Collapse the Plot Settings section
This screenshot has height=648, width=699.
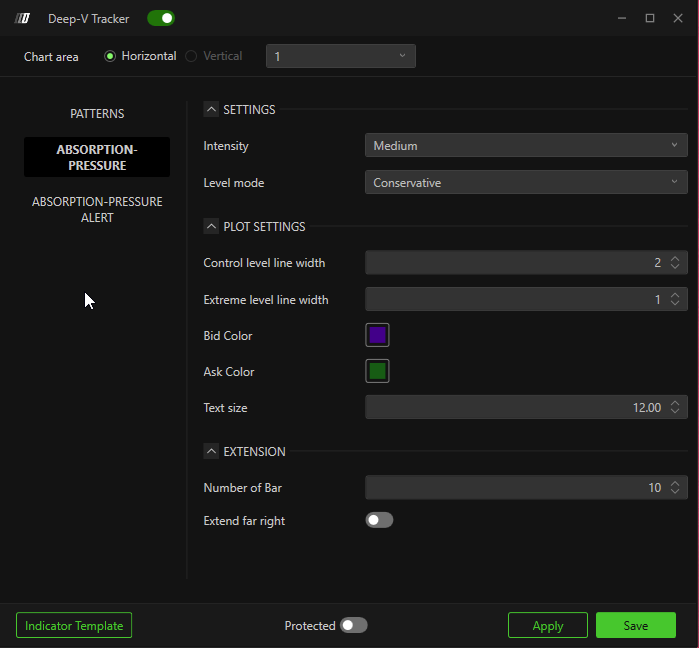[x=211, y=227]
